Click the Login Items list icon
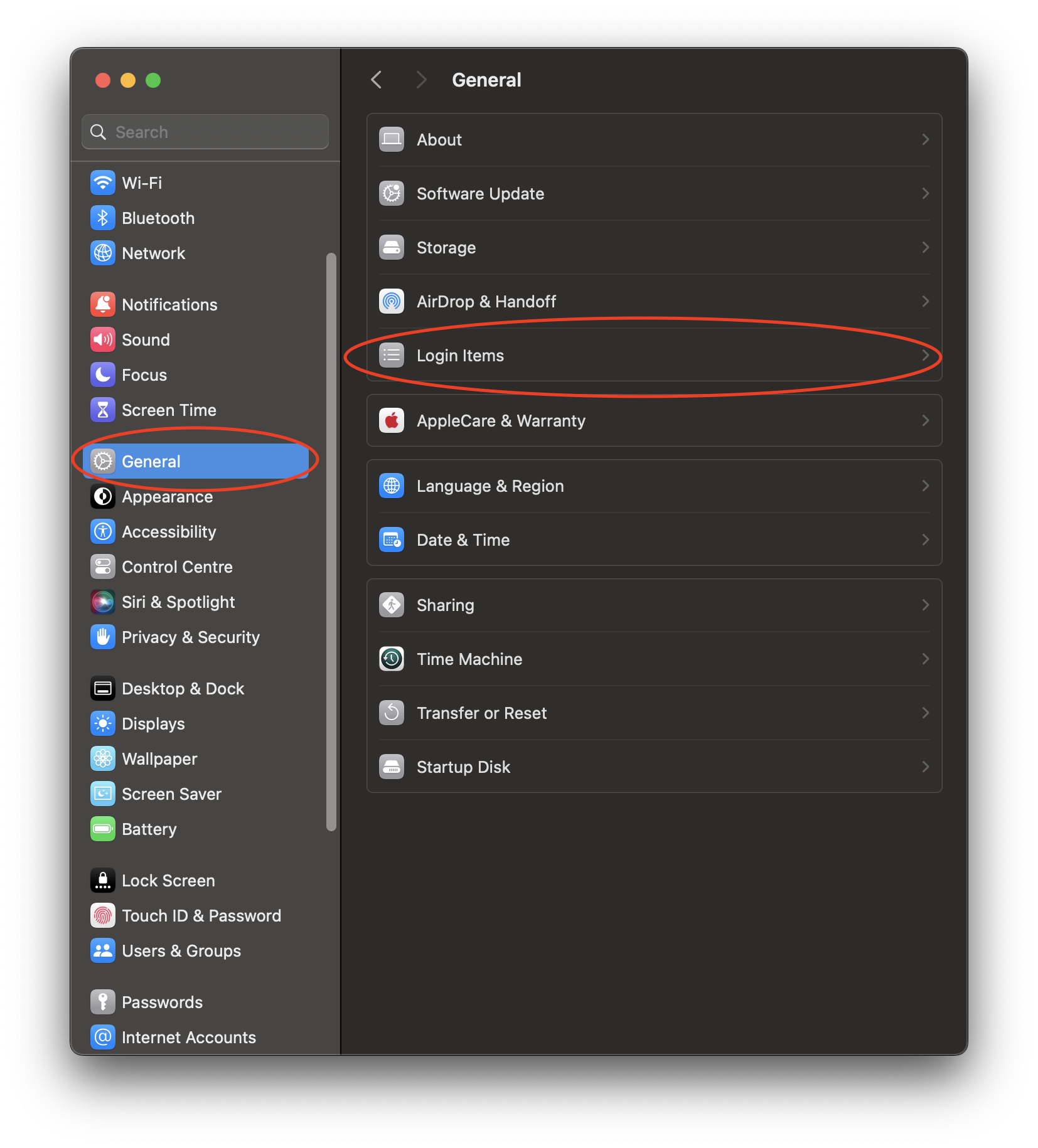This screenshot has height=1148, width=1038. [392, 355]
